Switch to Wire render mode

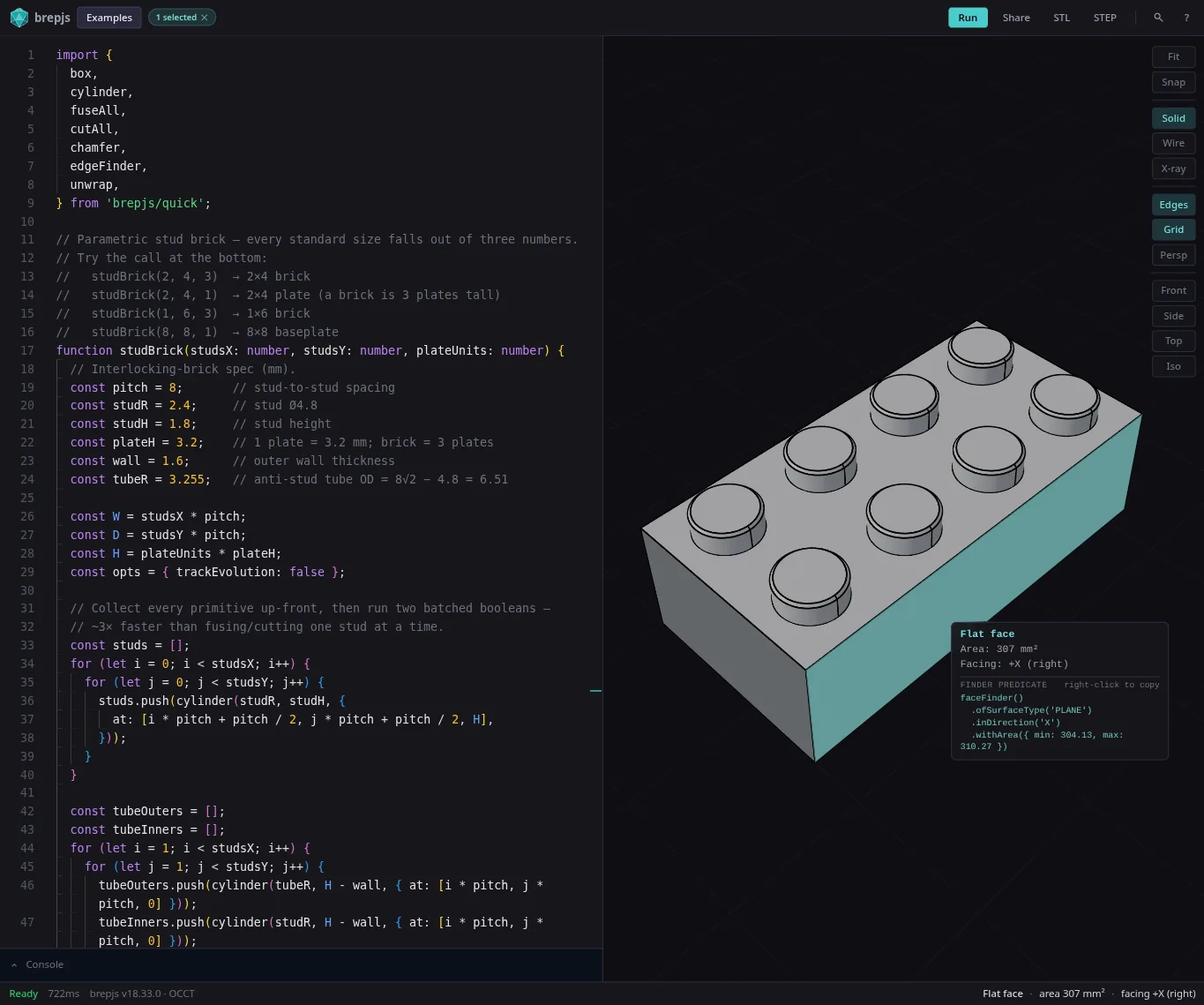pyautogui.click(x=1173, y=143)
